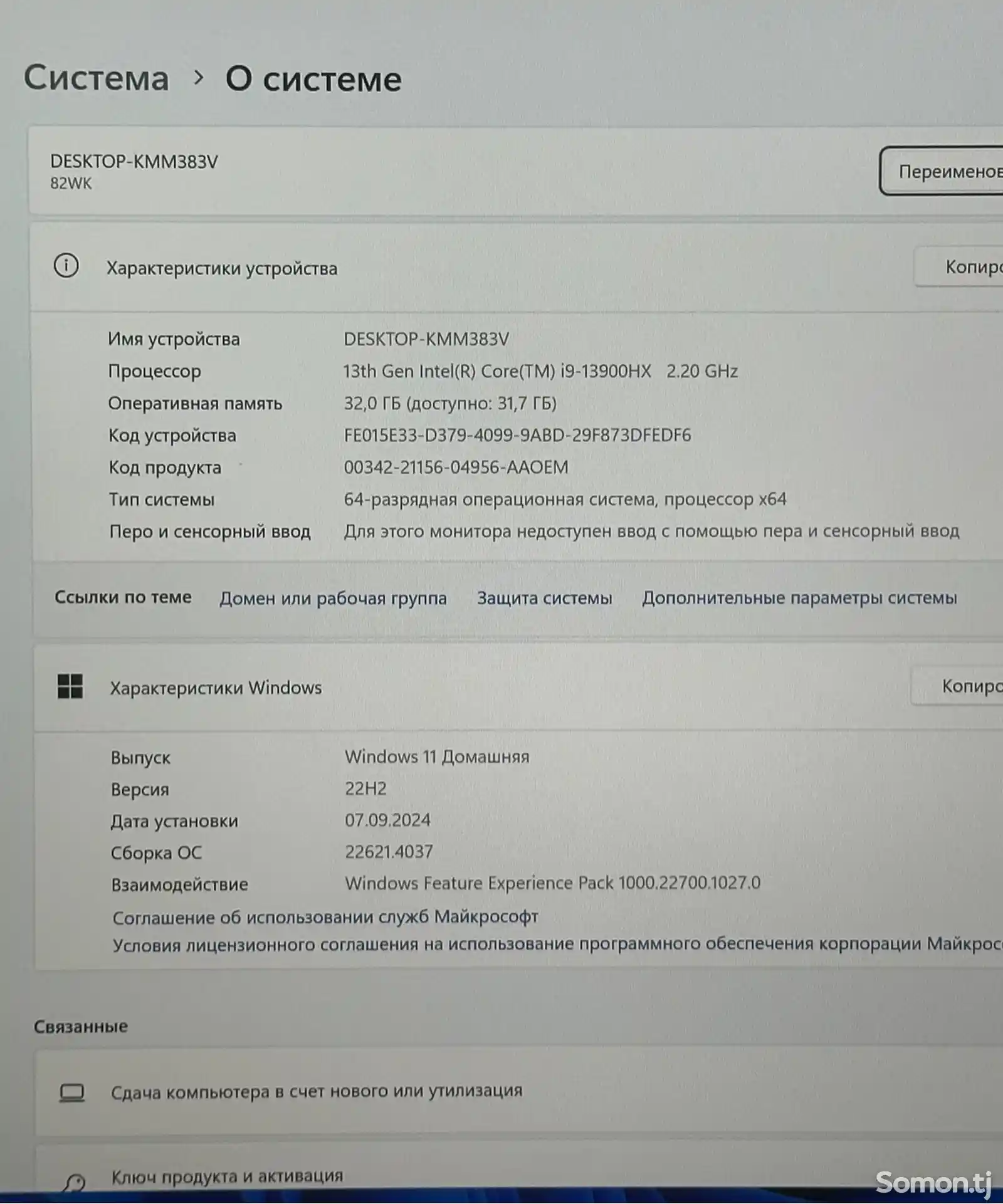Select Перо и сенсорный ввод value text
The image size is (1003, 1204).
651,531
